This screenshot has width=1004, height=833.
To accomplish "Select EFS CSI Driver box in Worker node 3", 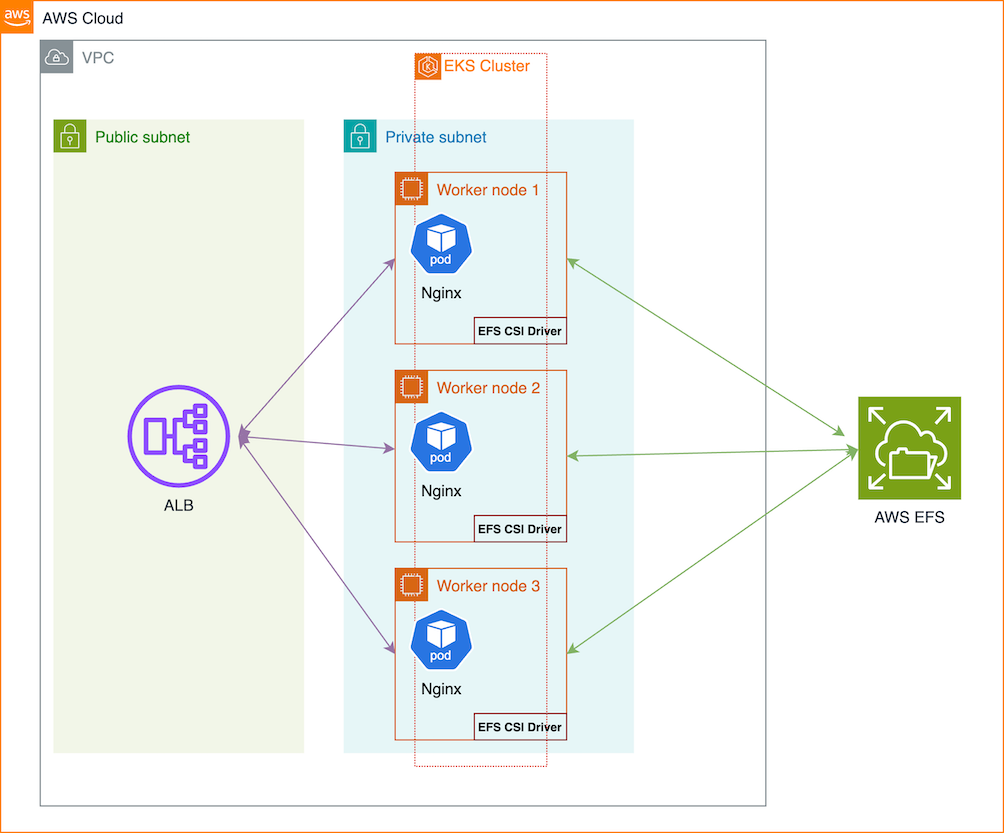I will (x=520, y=727).
